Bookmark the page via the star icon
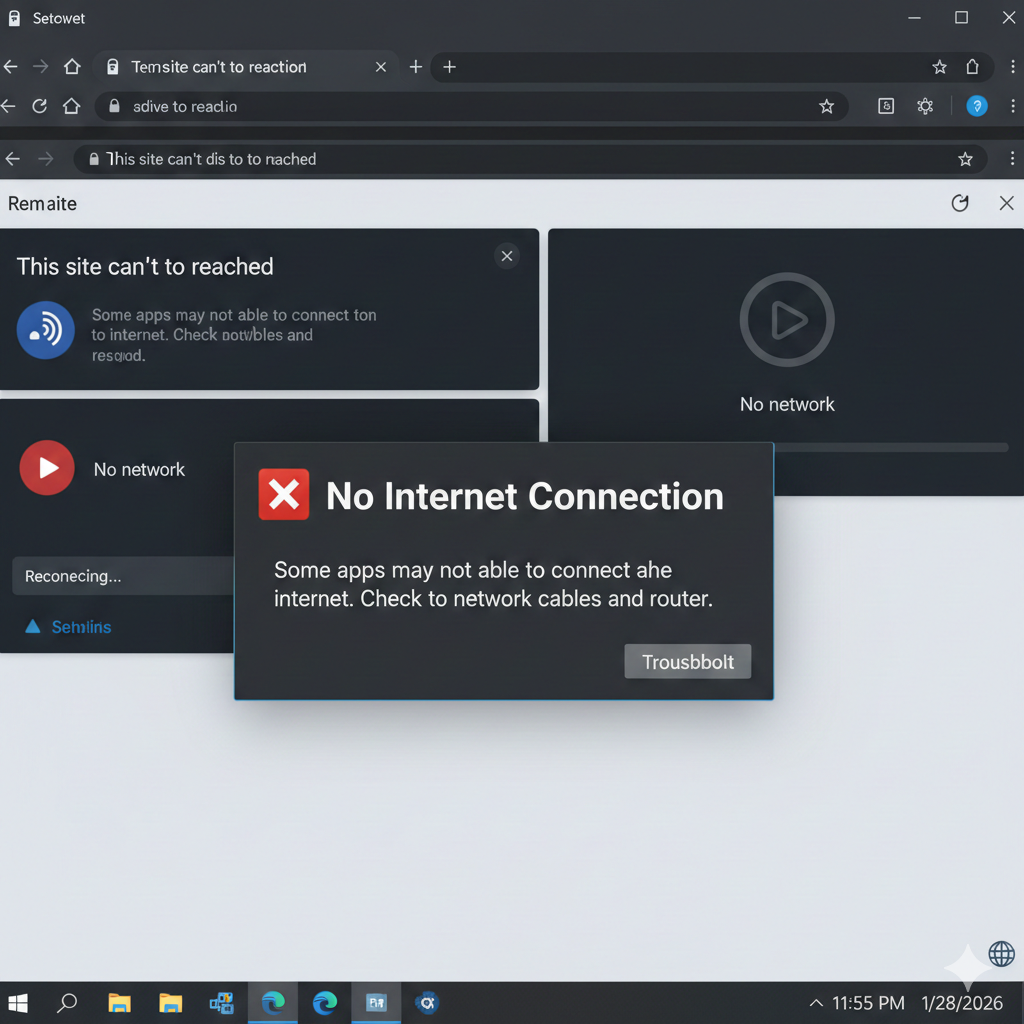Image resolution: width=1024 pixels, height=1024 pixels. click(827, 106)
